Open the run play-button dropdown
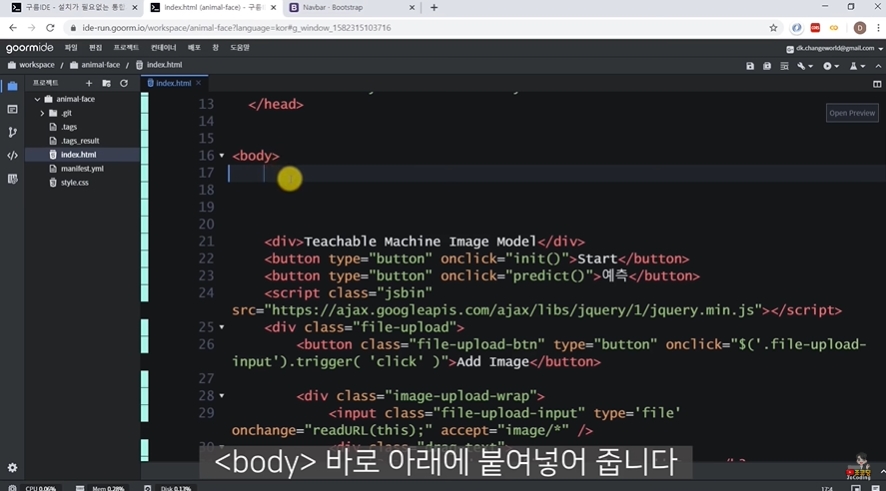The image size is (886, 491). point(831,66)
